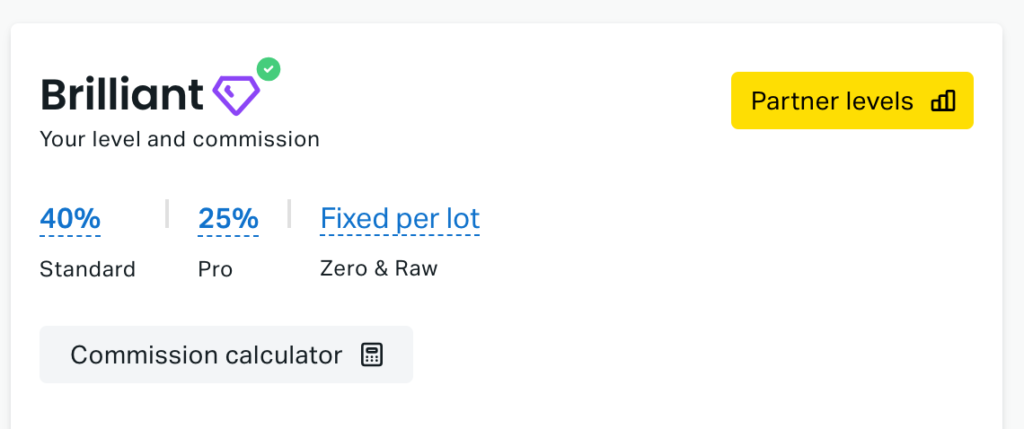Show details for 40% Standard commission
The width and height of the screenshot is (1024, 429).
click(x=70, y=218)
